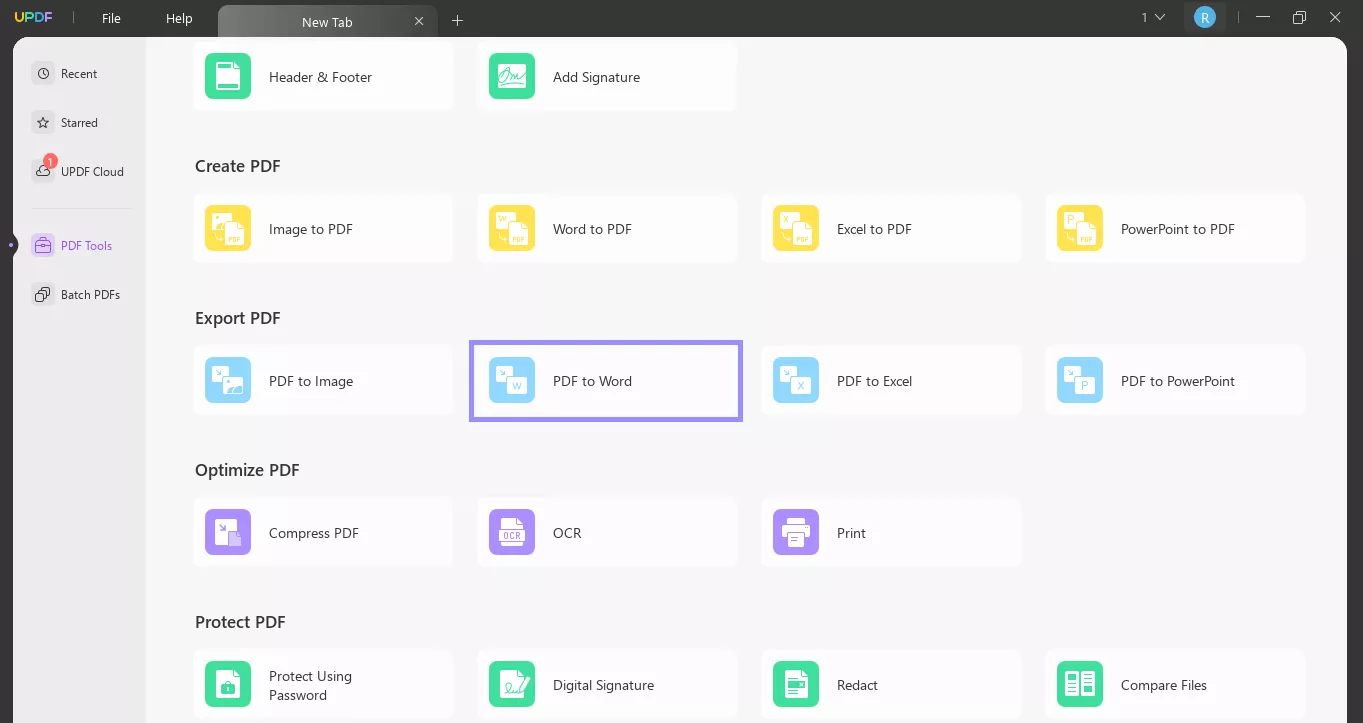This screenshot has width=1363, height=723.
Task: Choose the Image to PDF label
Action: coord(311,229)
